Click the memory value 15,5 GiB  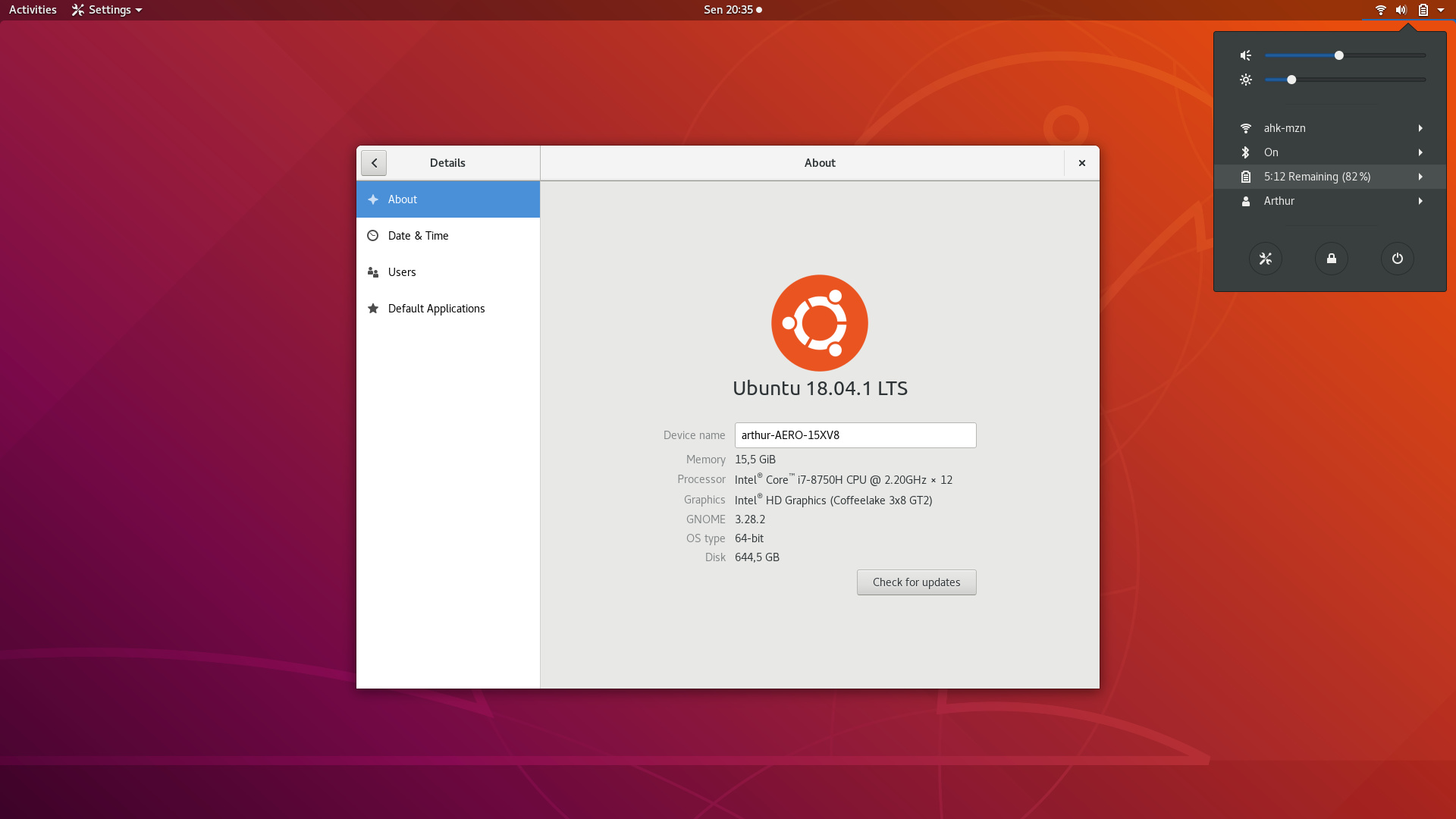click(x=755, y=460)
